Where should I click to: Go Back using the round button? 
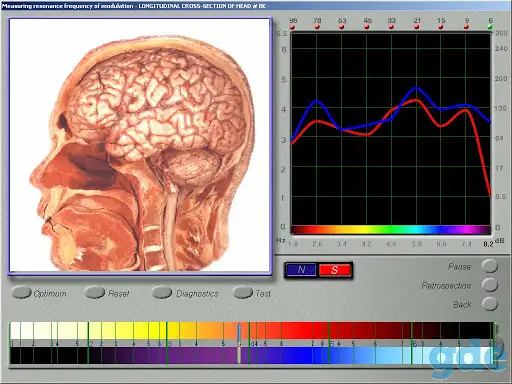490,304
